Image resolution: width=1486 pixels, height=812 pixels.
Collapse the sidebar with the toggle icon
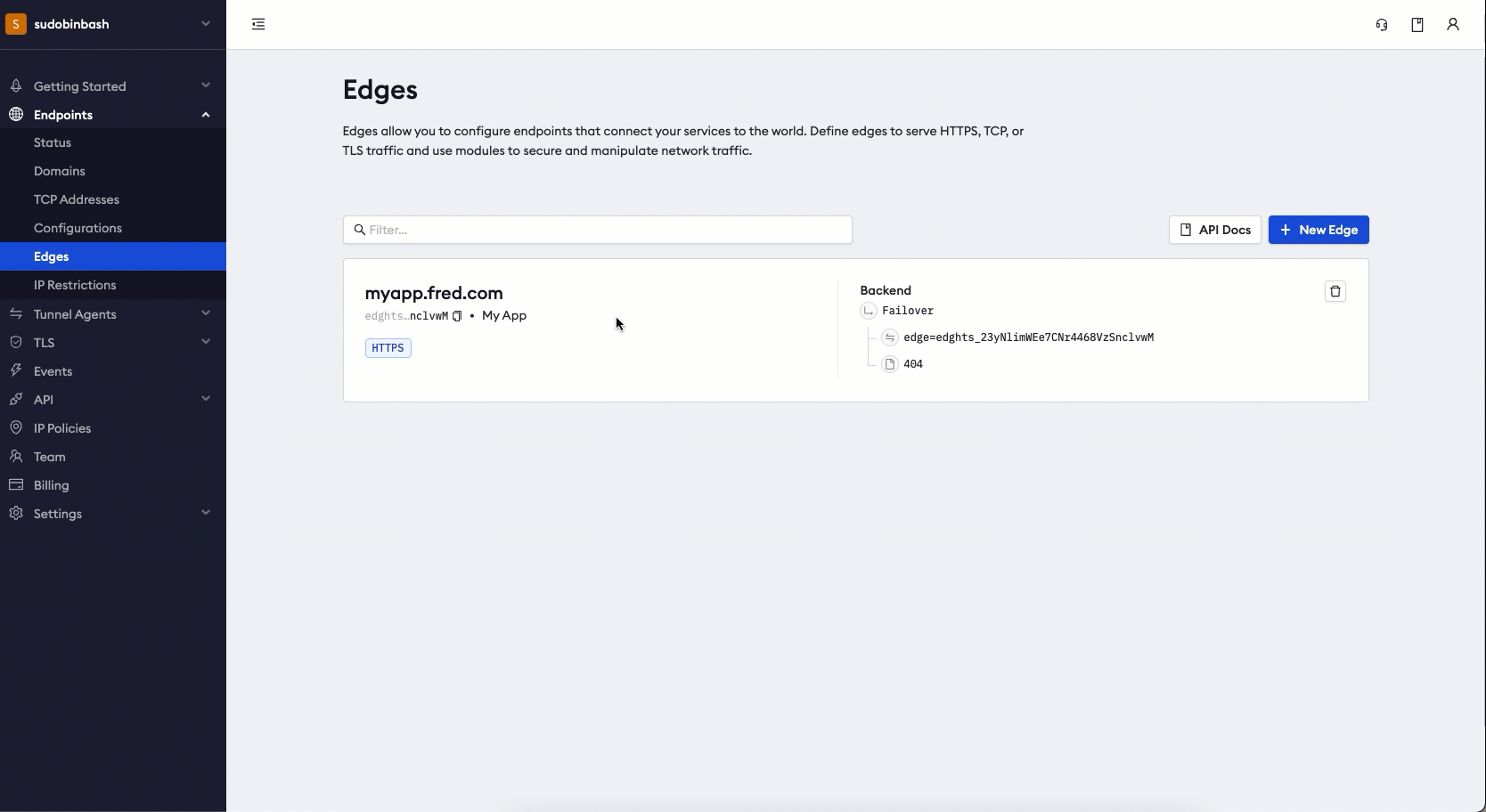point(258,24)
